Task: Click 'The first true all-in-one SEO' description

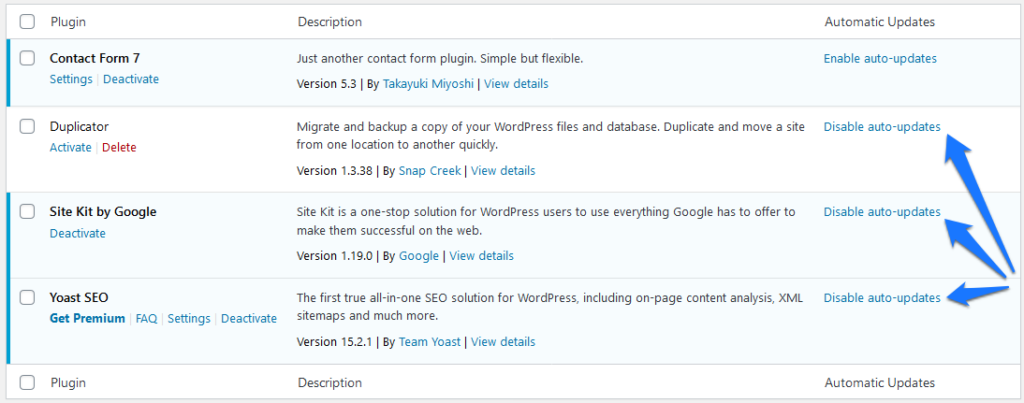Action: [x=550, y=307]
